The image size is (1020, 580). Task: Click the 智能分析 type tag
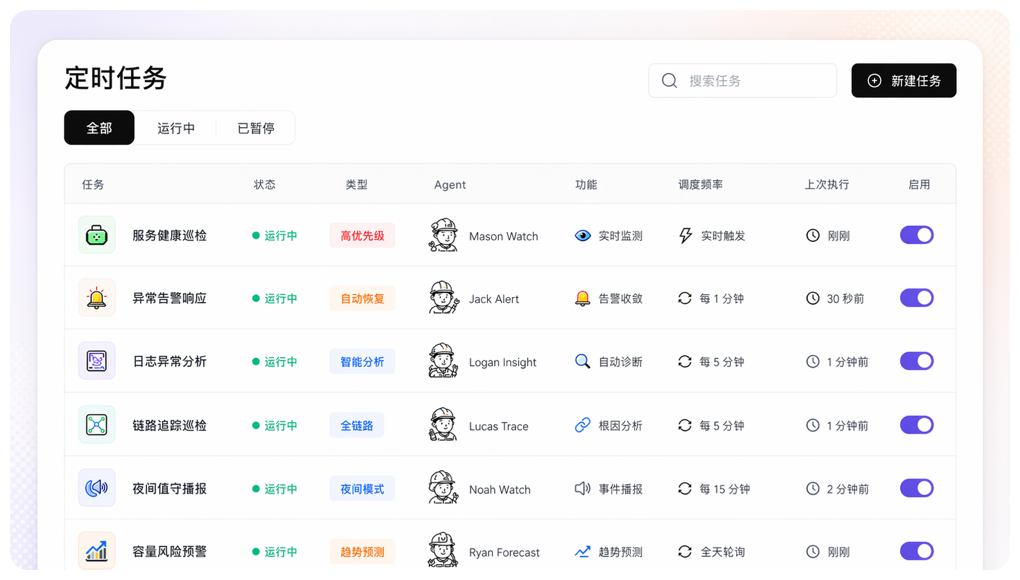coord(362,362)
